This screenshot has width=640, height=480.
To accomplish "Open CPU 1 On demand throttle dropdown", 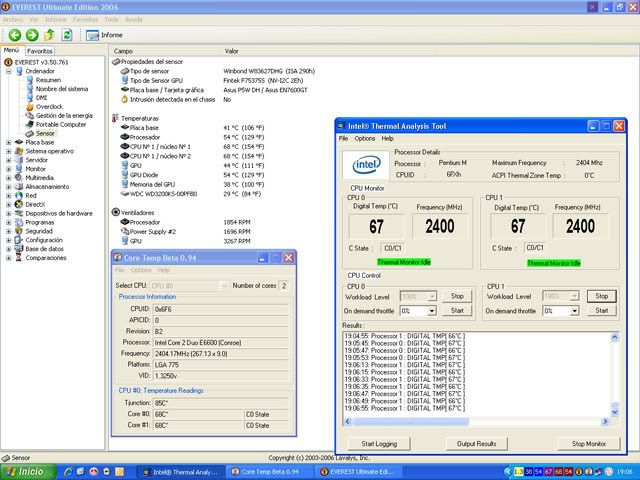I will point(574,311).
